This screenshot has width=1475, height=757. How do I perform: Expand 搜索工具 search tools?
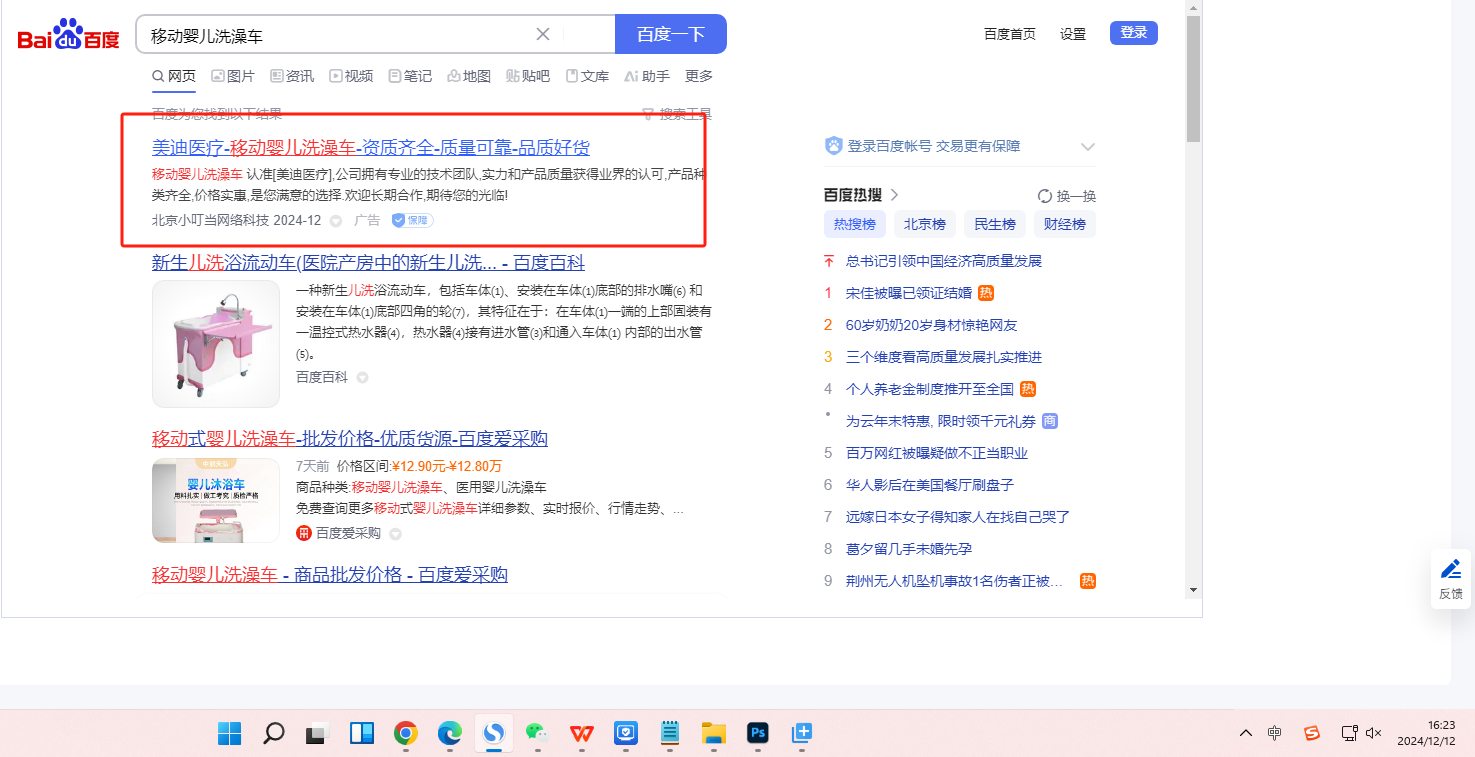[x=677, y=114]
